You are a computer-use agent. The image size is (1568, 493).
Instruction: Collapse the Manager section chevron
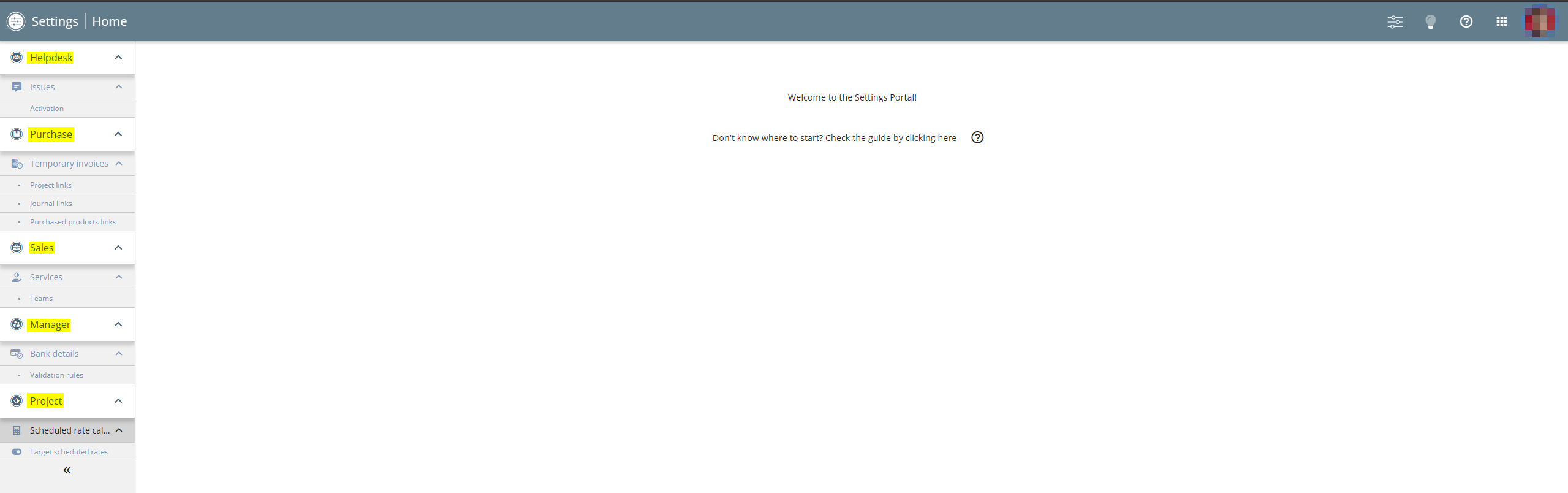[118, 324]
